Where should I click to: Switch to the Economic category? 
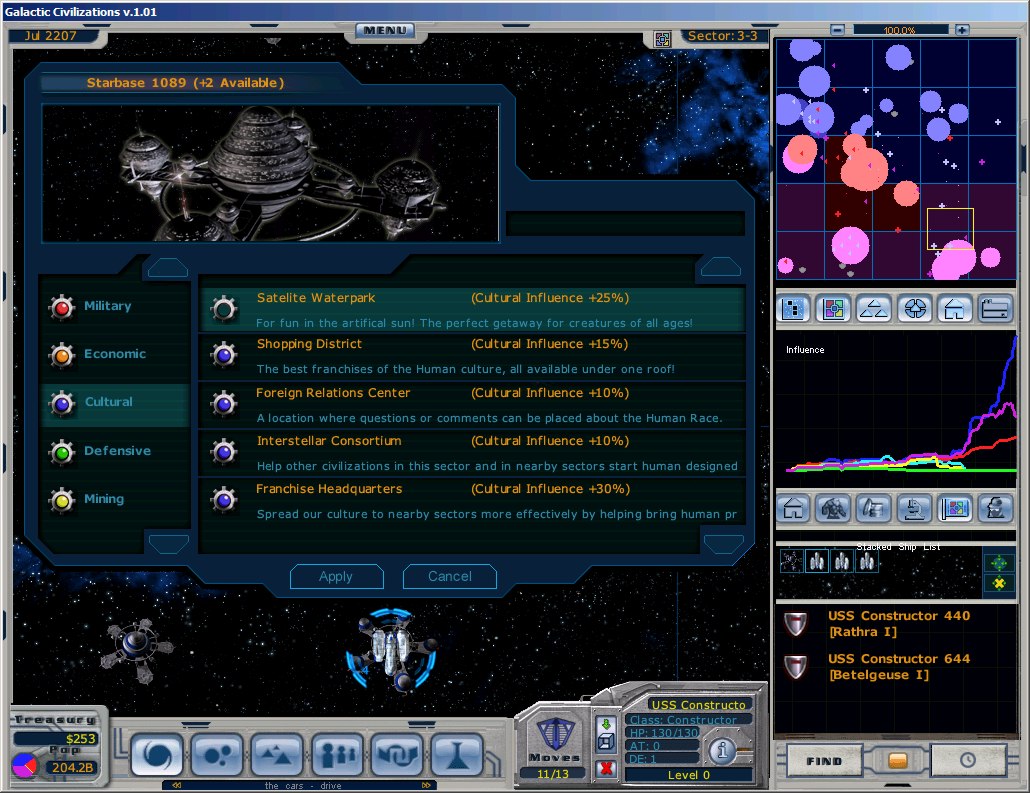click(x=116, y=354)
